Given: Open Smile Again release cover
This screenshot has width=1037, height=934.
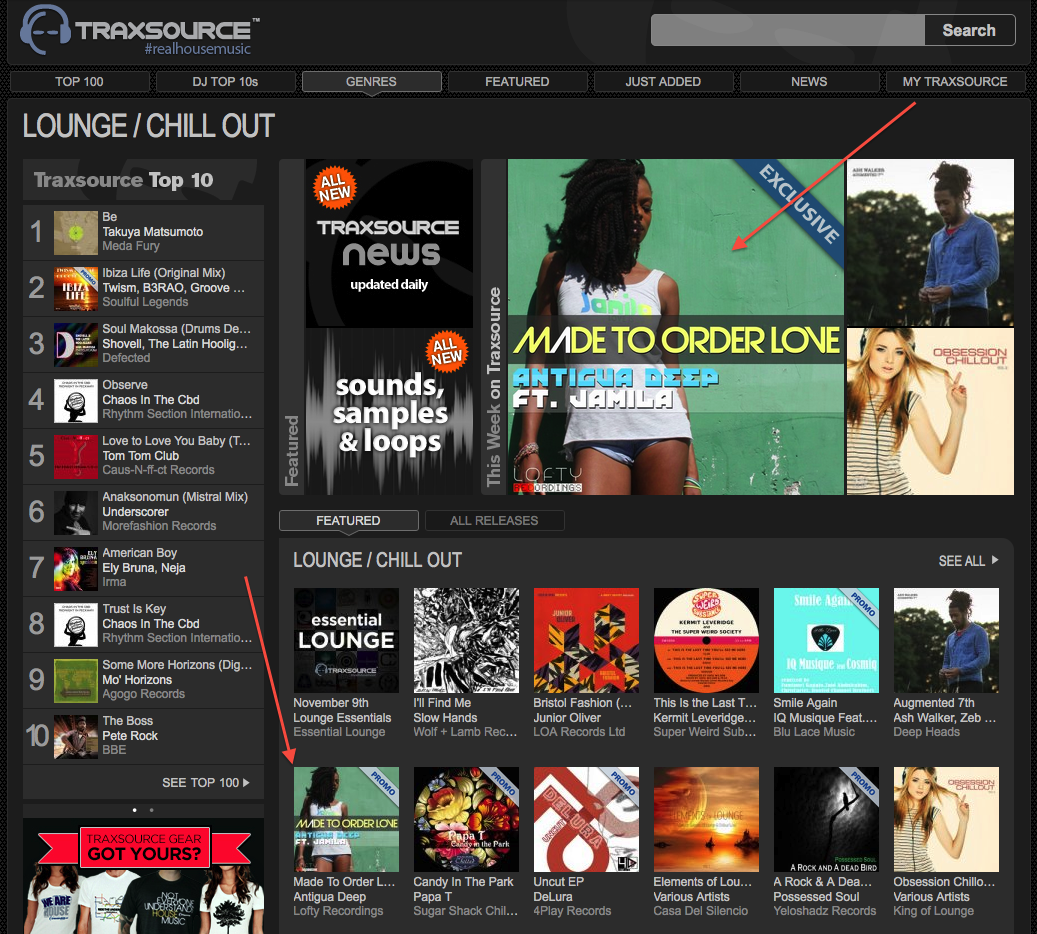Looking at the screenshot, I should [827, 640].
